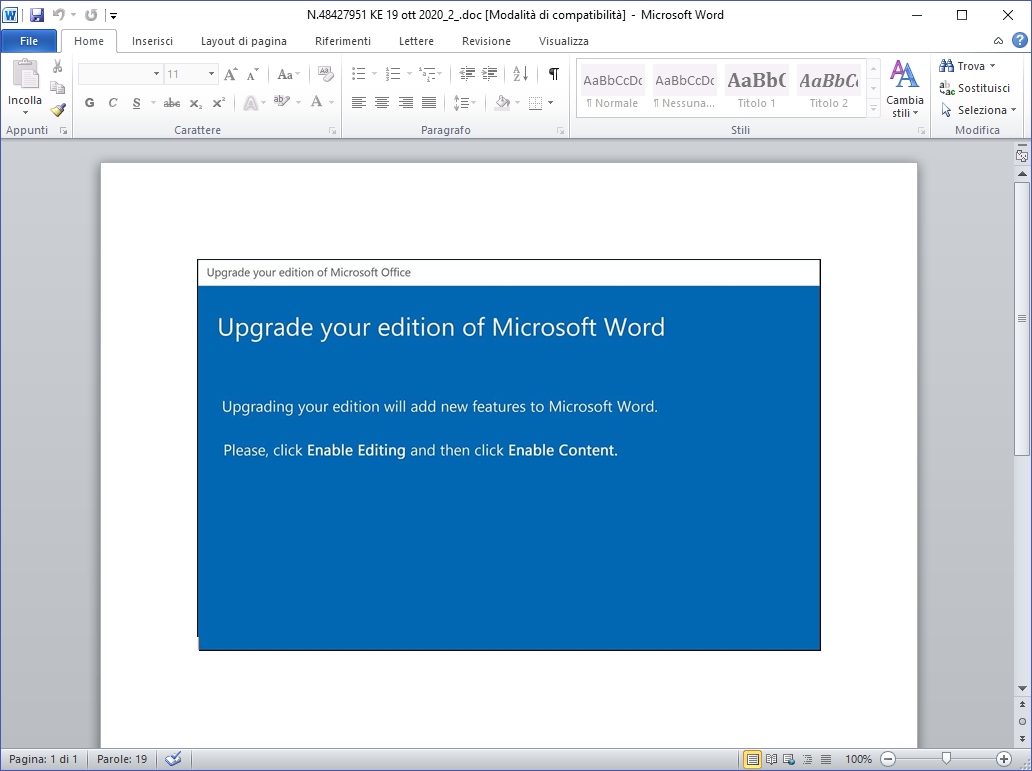Open the borders dropdown arrow
This screenshot has height=771, width=1032.
[550, 103]
